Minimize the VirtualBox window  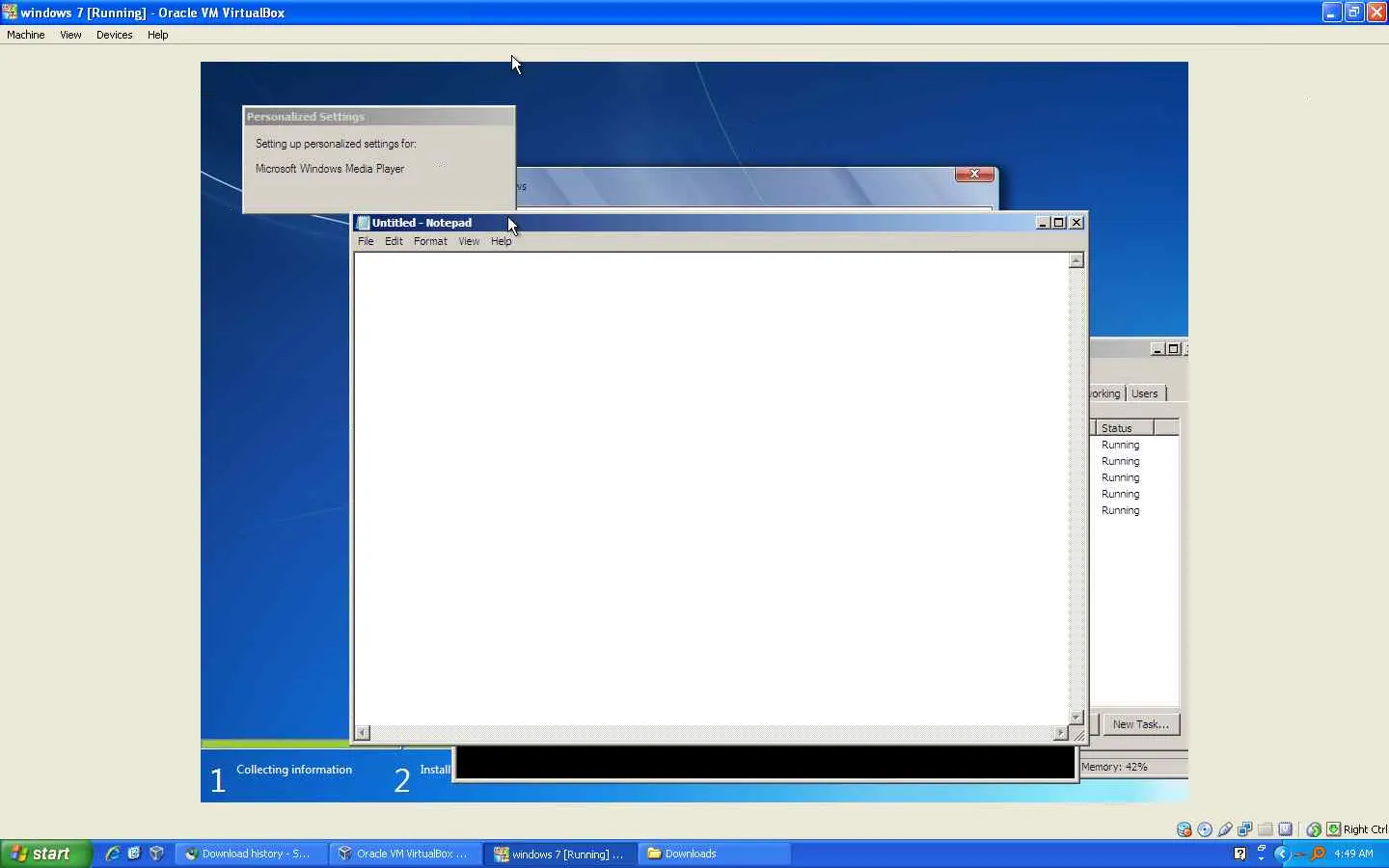point(1332,13)
